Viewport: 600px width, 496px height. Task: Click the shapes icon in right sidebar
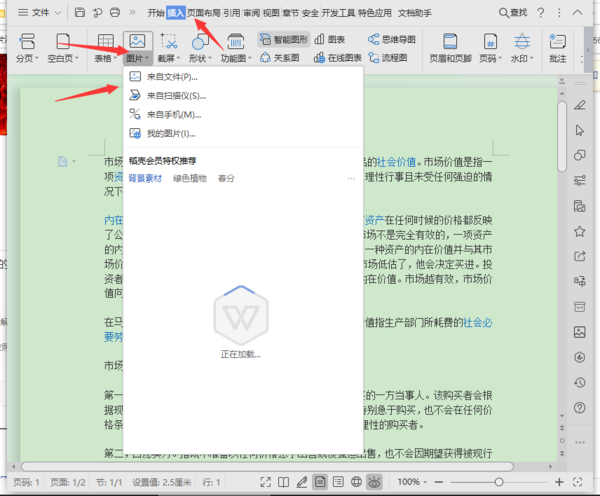click(580, 155)
